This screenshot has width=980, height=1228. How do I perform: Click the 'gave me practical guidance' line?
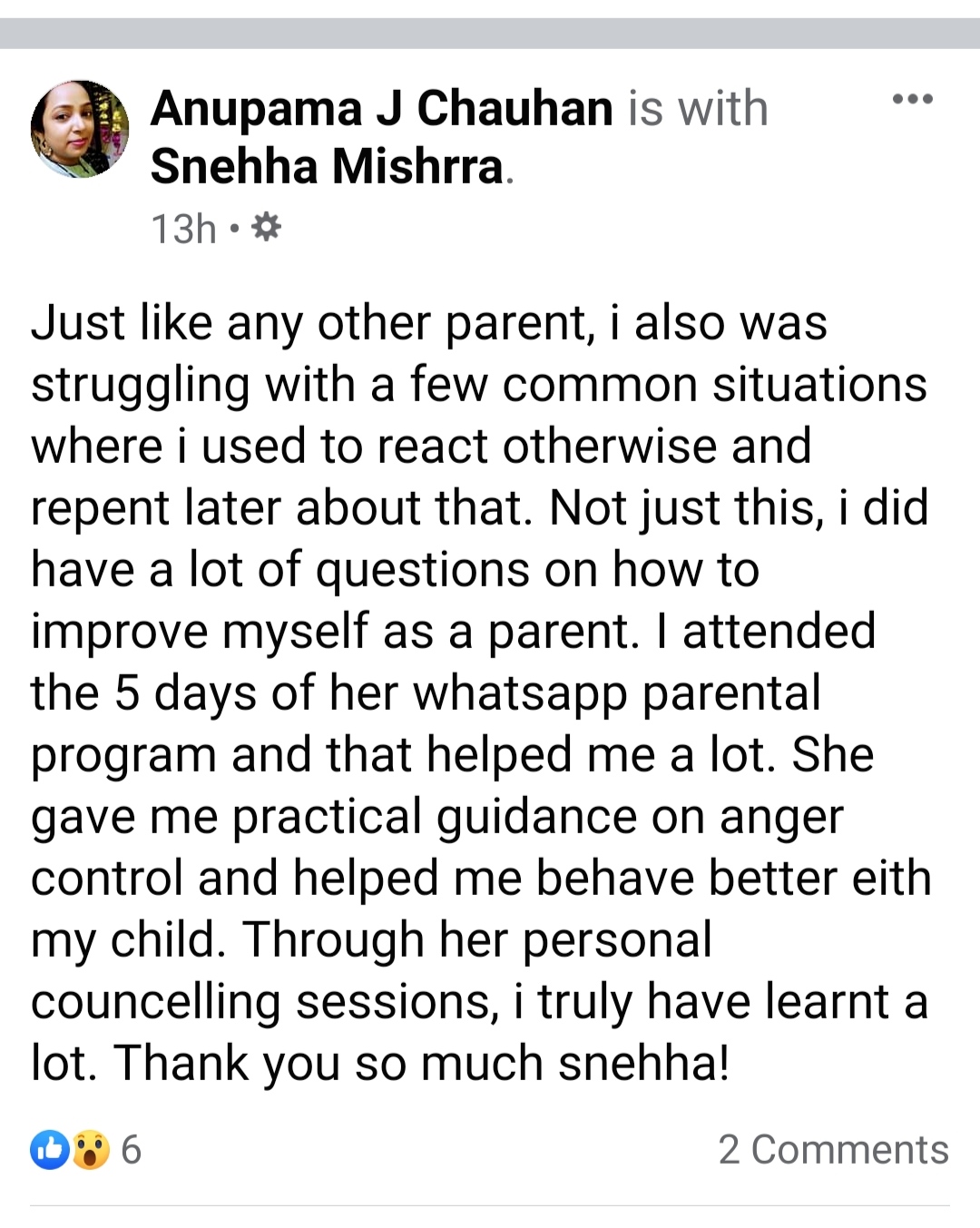click(x=436, y=817)
